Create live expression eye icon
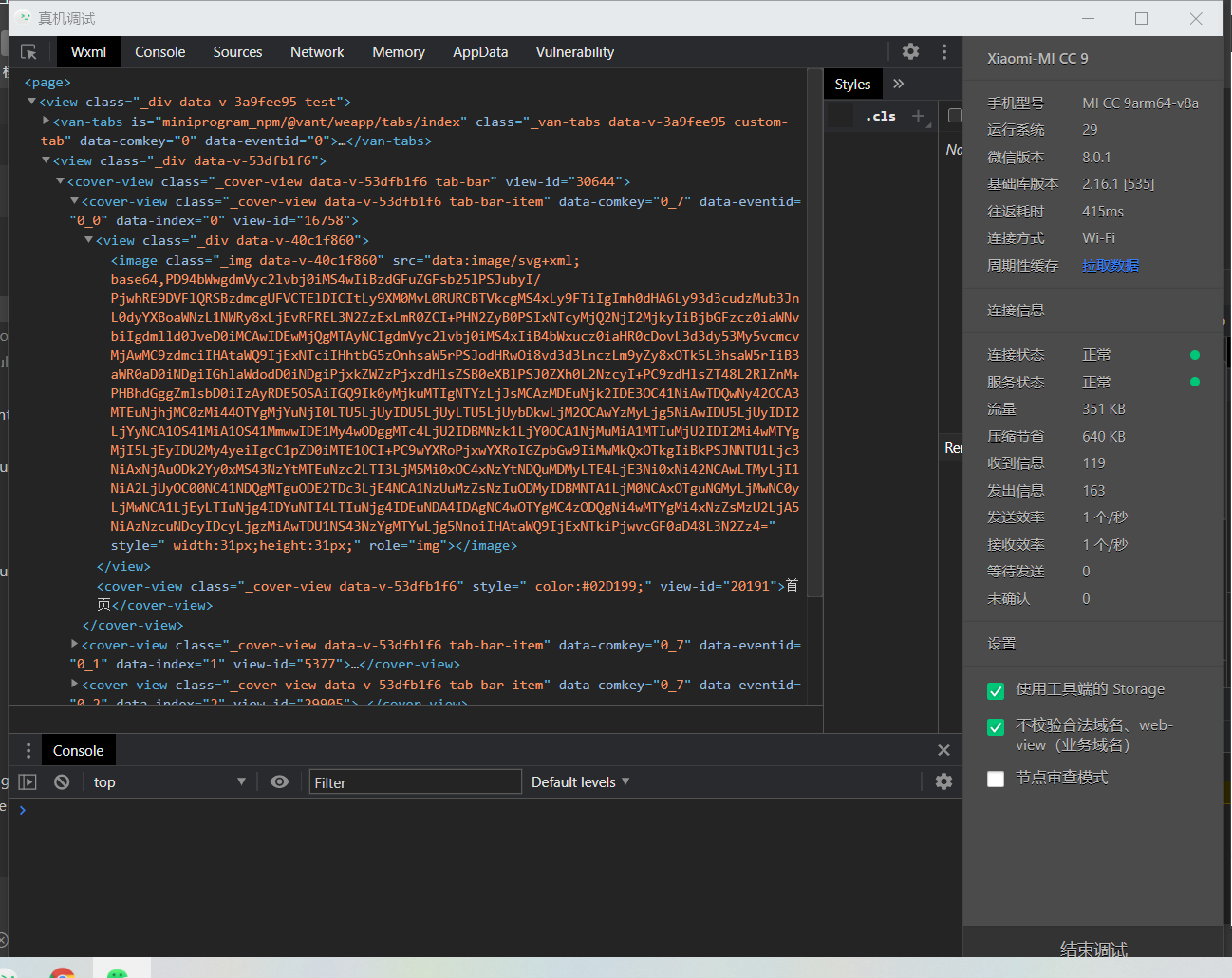The width and height of the screenshot is (1232, 978). 279,781
